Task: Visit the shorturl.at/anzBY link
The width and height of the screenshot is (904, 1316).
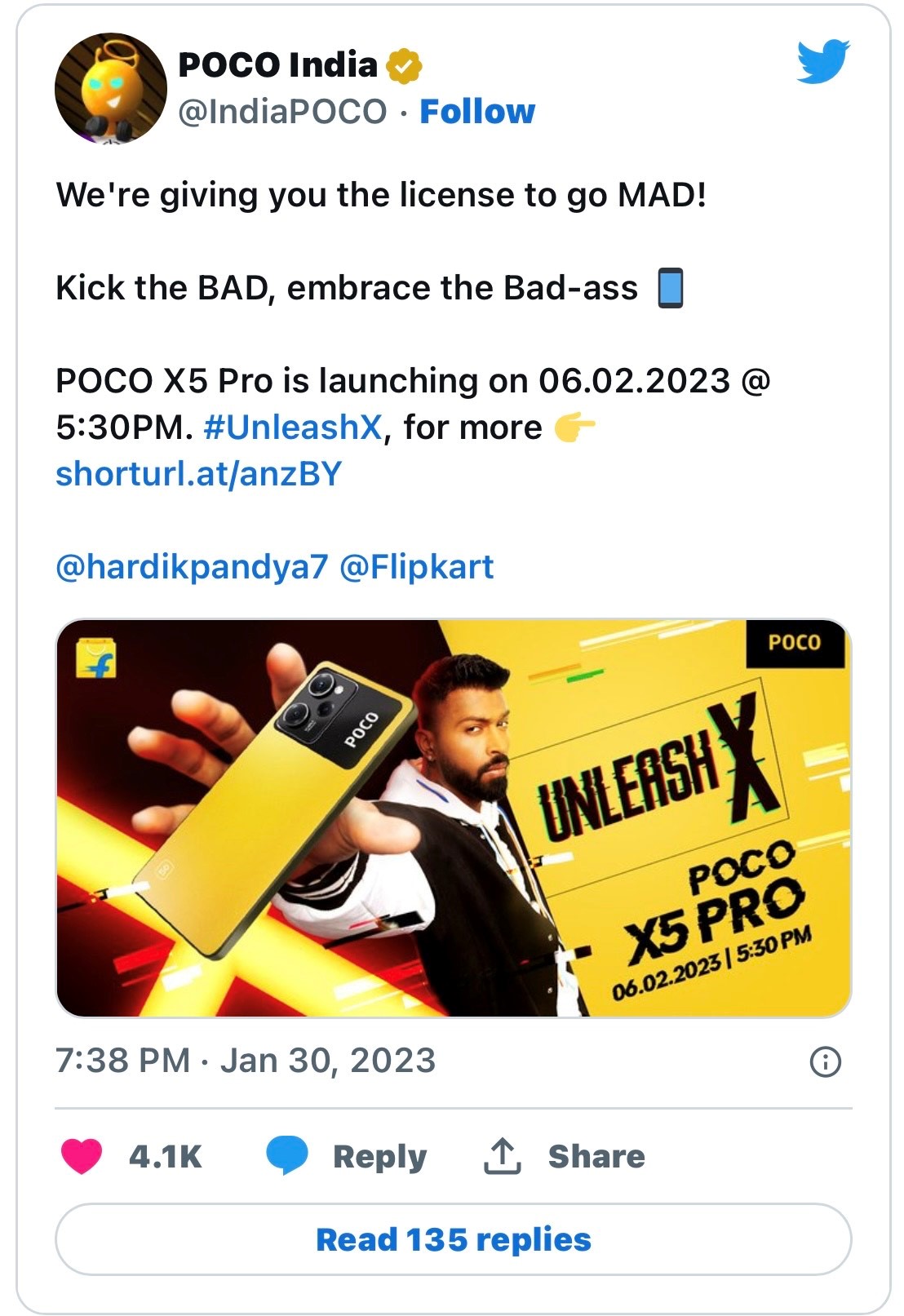Action: (198, 474)
